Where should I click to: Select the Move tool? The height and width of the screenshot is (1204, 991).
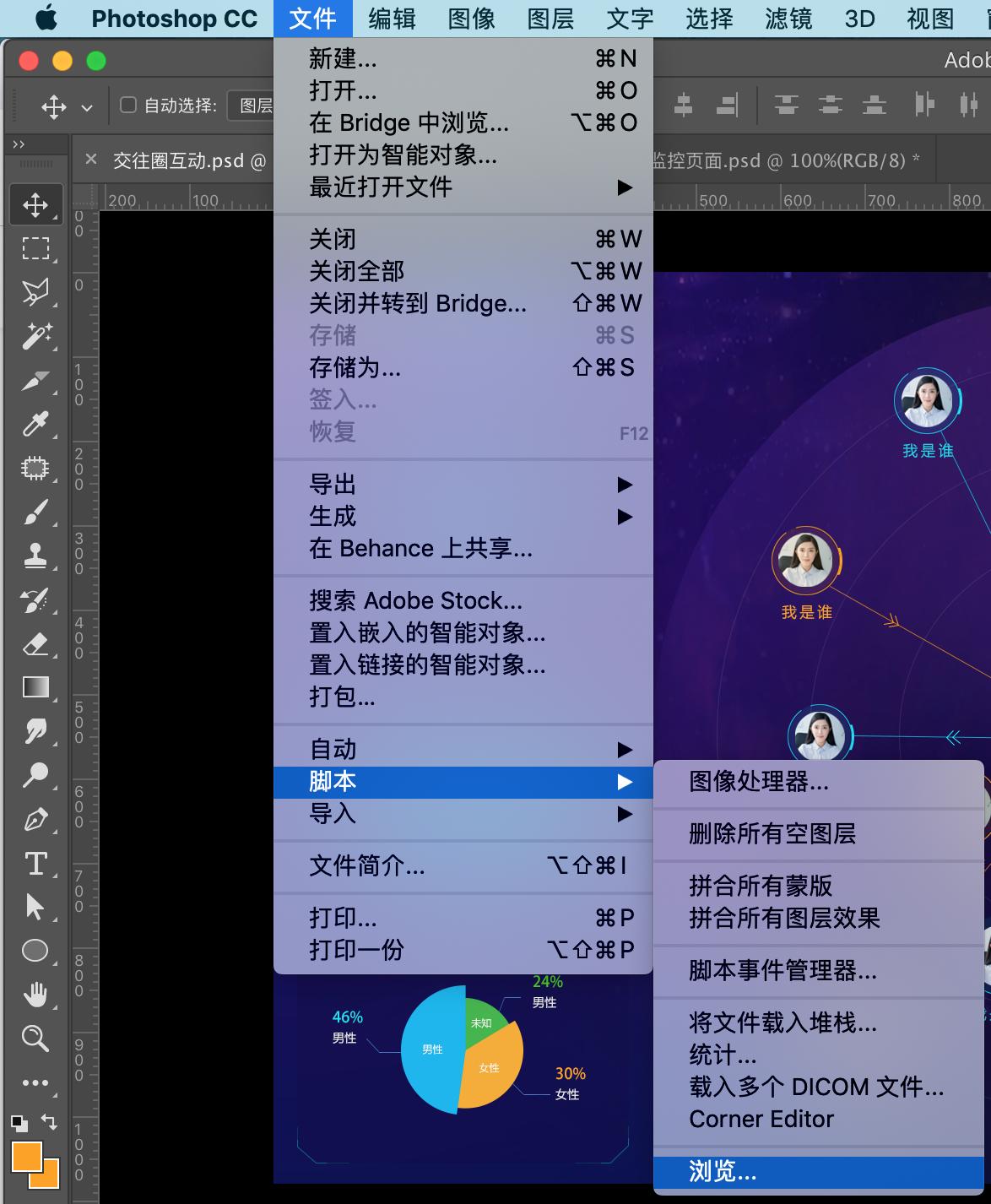point(35,203)
